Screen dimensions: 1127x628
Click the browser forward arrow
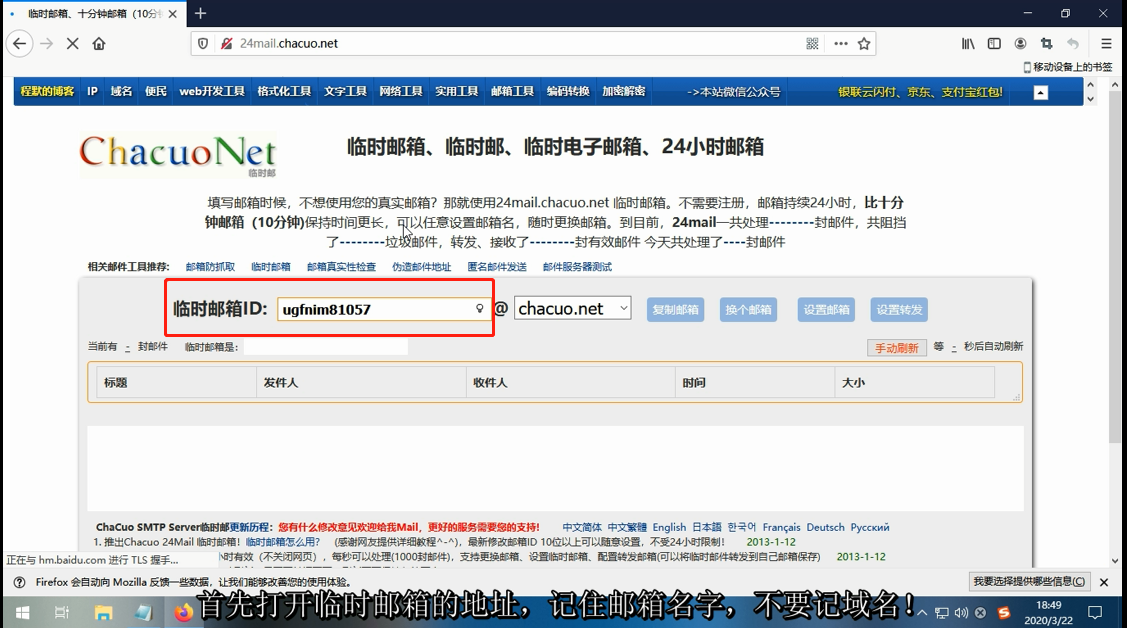47,44
